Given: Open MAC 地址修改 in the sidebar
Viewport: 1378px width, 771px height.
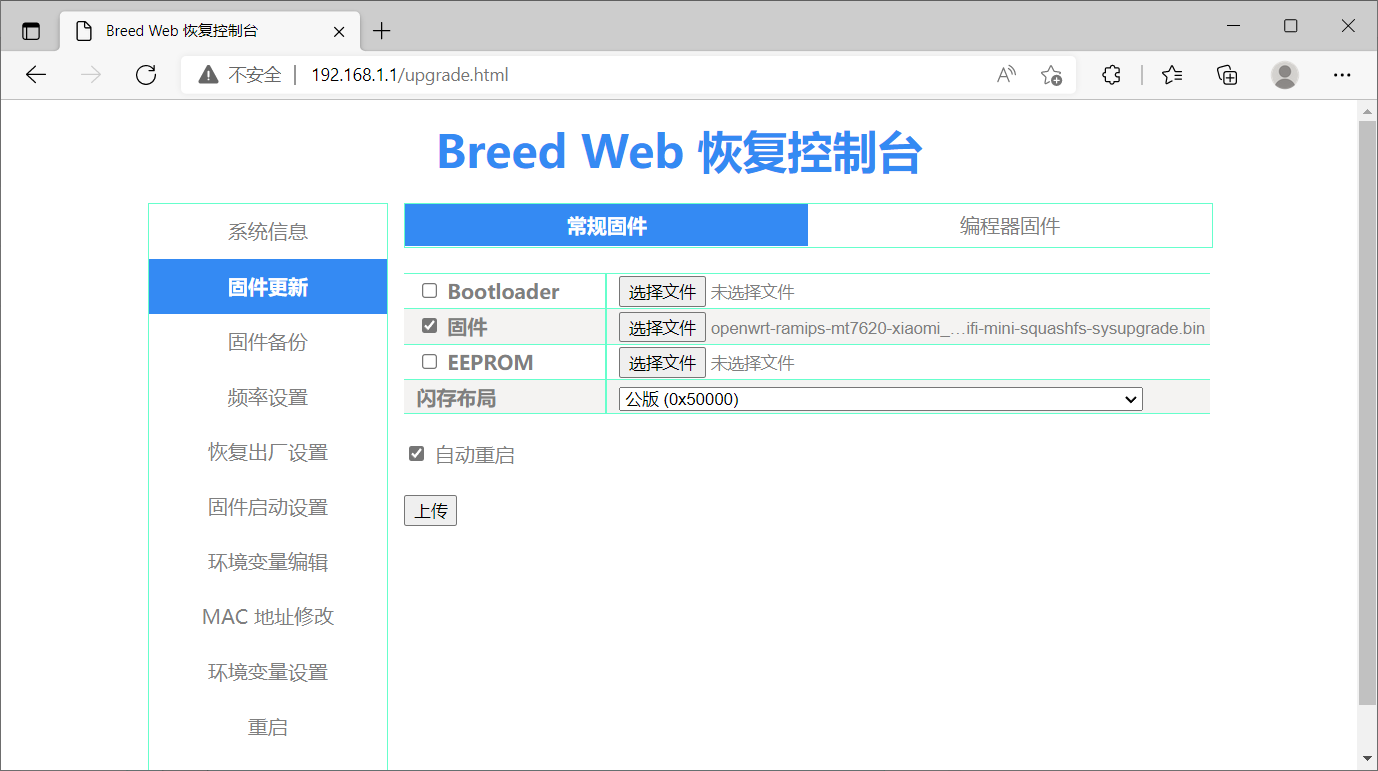Looking at the screenshot, I should point(268,617).
